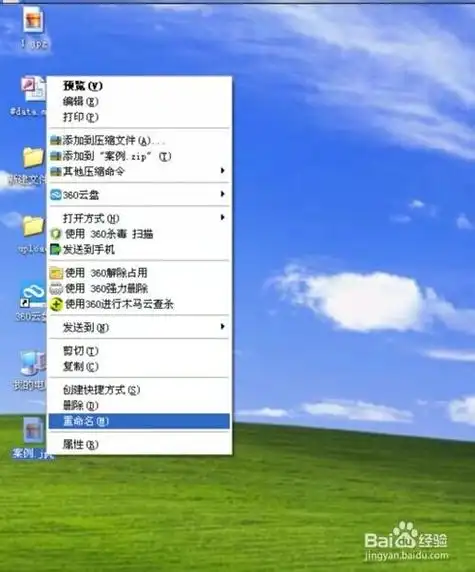Click the archive icon beside 添加到压缩文件

pos(56,141)
